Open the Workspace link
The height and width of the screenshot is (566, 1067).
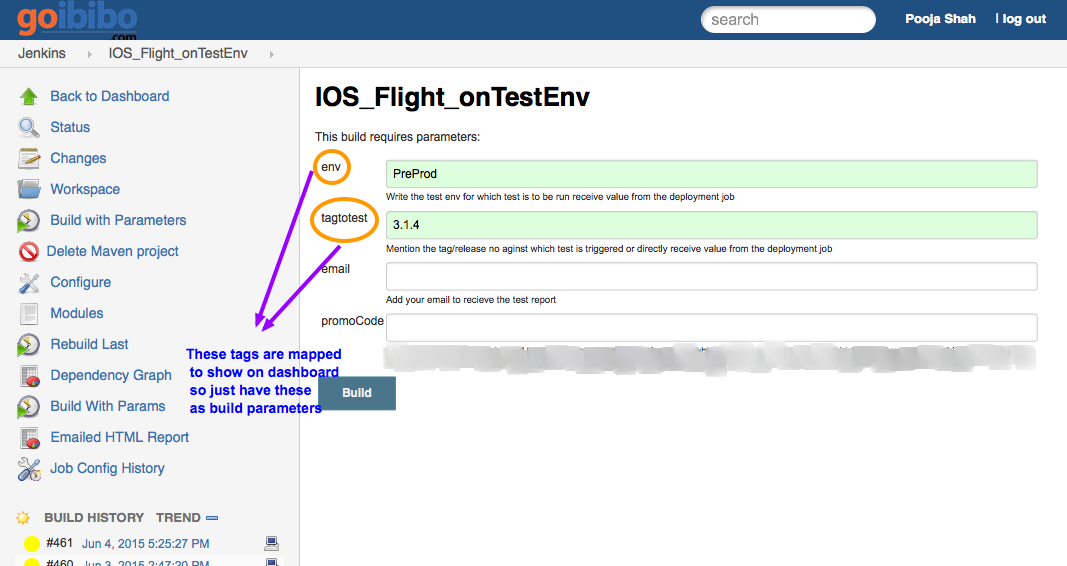click(85, 189)
